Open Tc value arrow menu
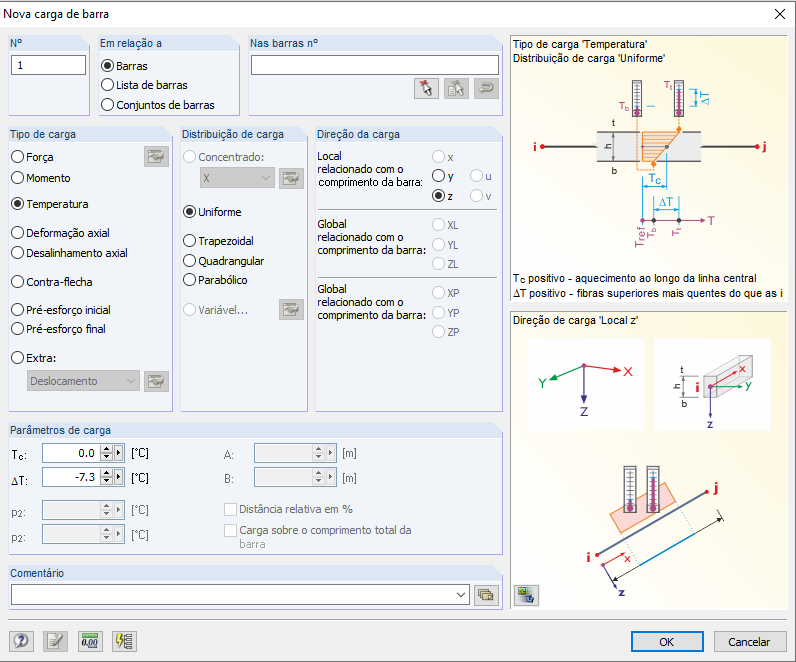Viewport: 796px width, 662px height. point(119,453)
